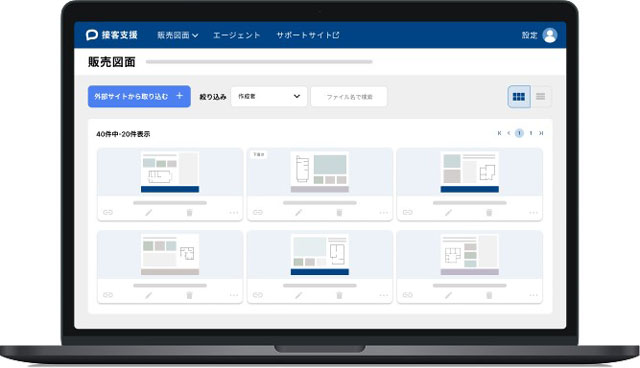The height and width of the screenshot is (368, 640).
Task: Switch to grid view layout
Action: (x=519, y=97)
